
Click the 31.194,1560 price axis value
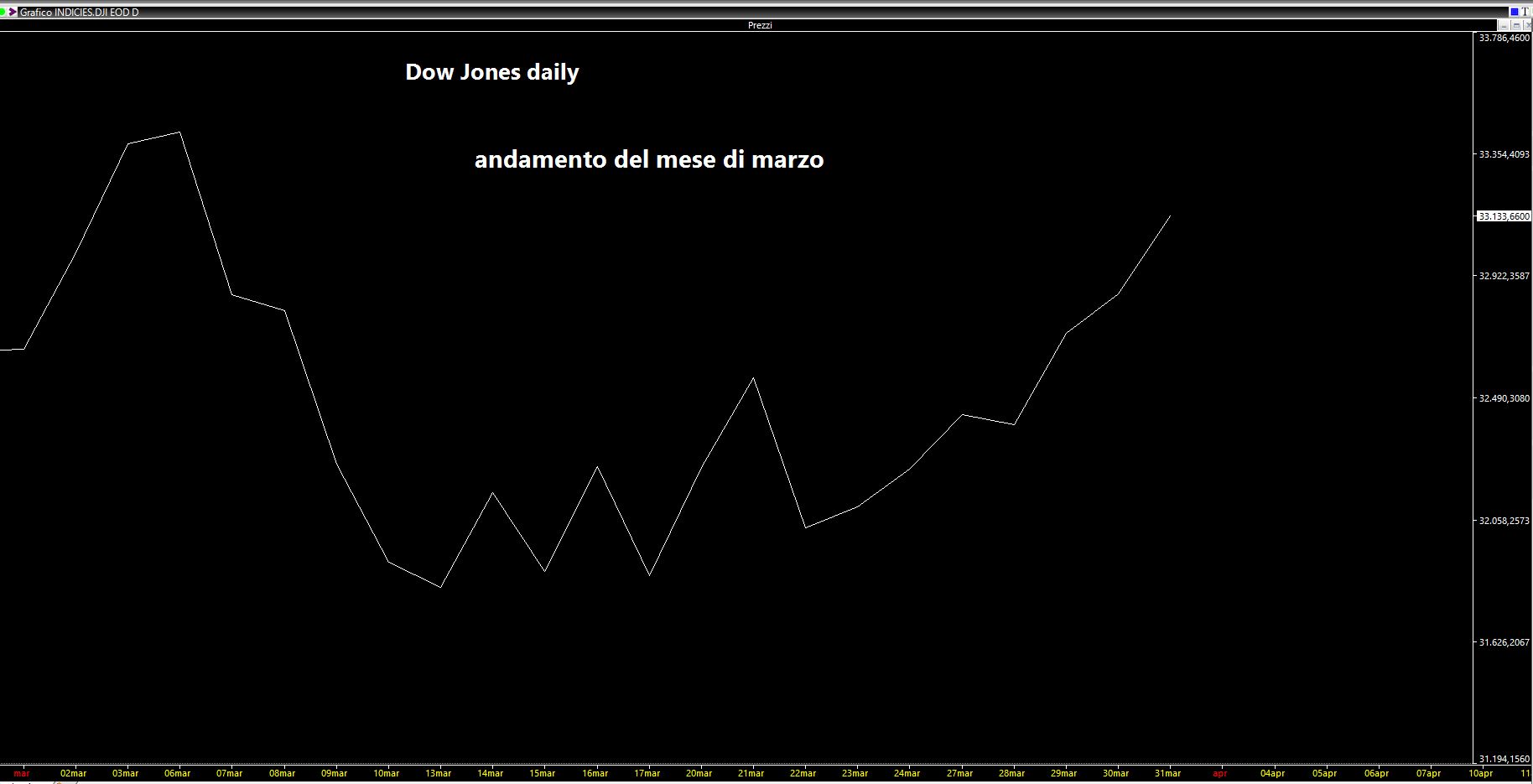coord(1504,760)
